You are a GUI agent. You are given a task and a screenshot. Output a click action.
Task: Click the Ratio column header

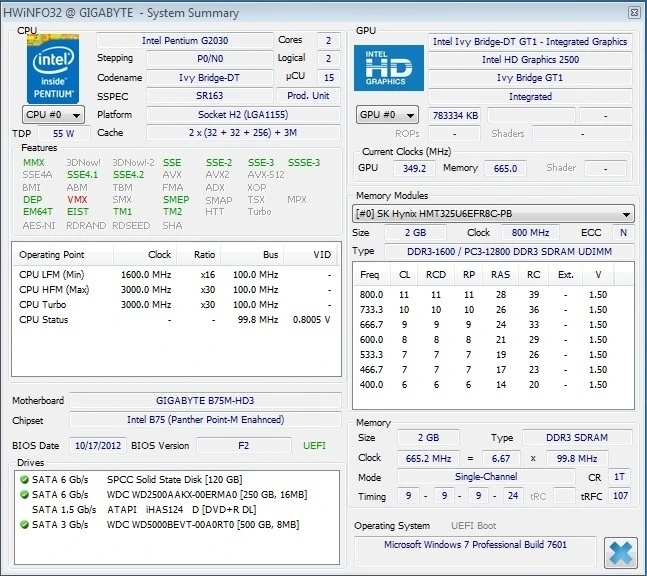198,255
